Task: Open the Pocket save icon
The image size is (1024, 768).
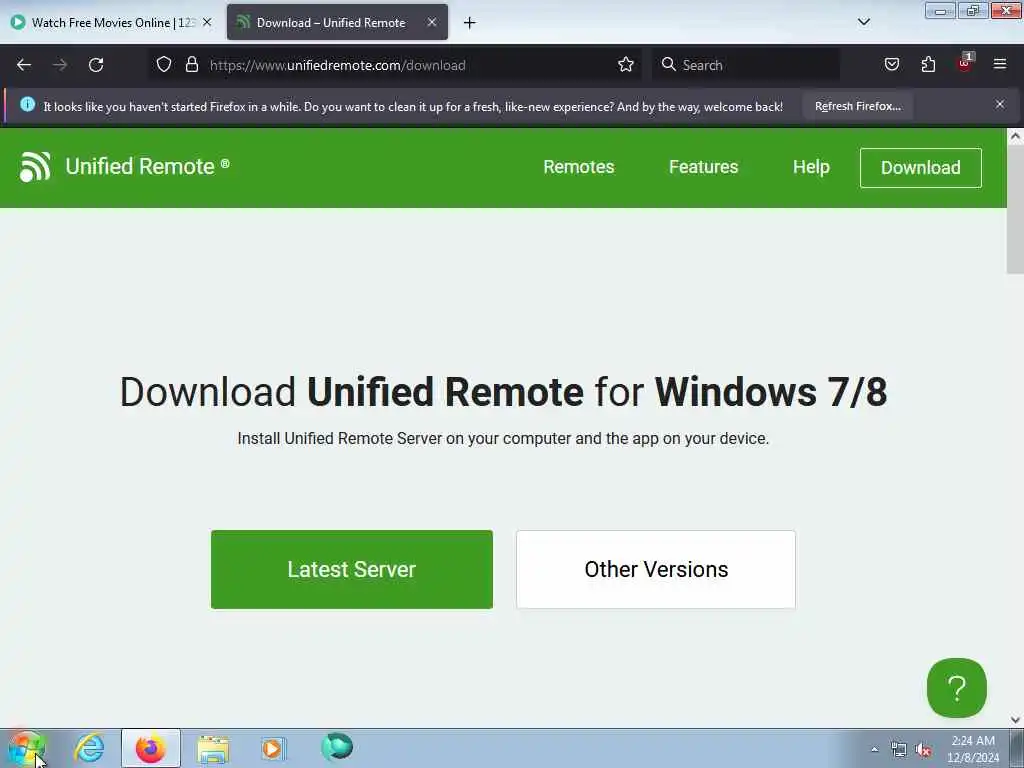Action: coord(892,65)
